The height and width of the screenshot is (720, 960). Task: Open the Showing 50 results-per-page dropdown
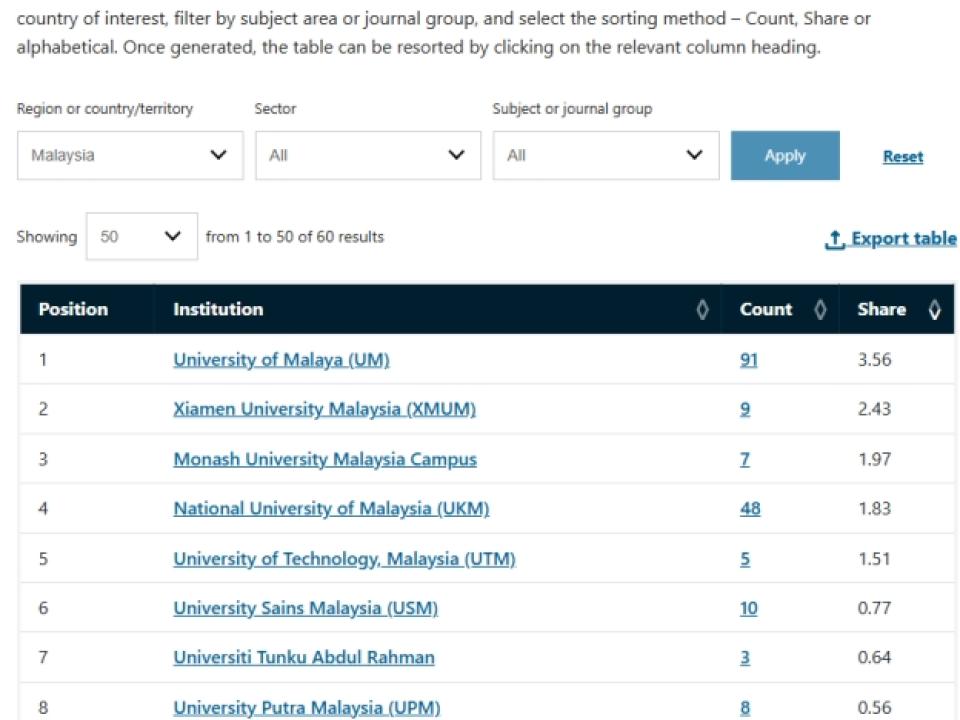pos(141,236)
